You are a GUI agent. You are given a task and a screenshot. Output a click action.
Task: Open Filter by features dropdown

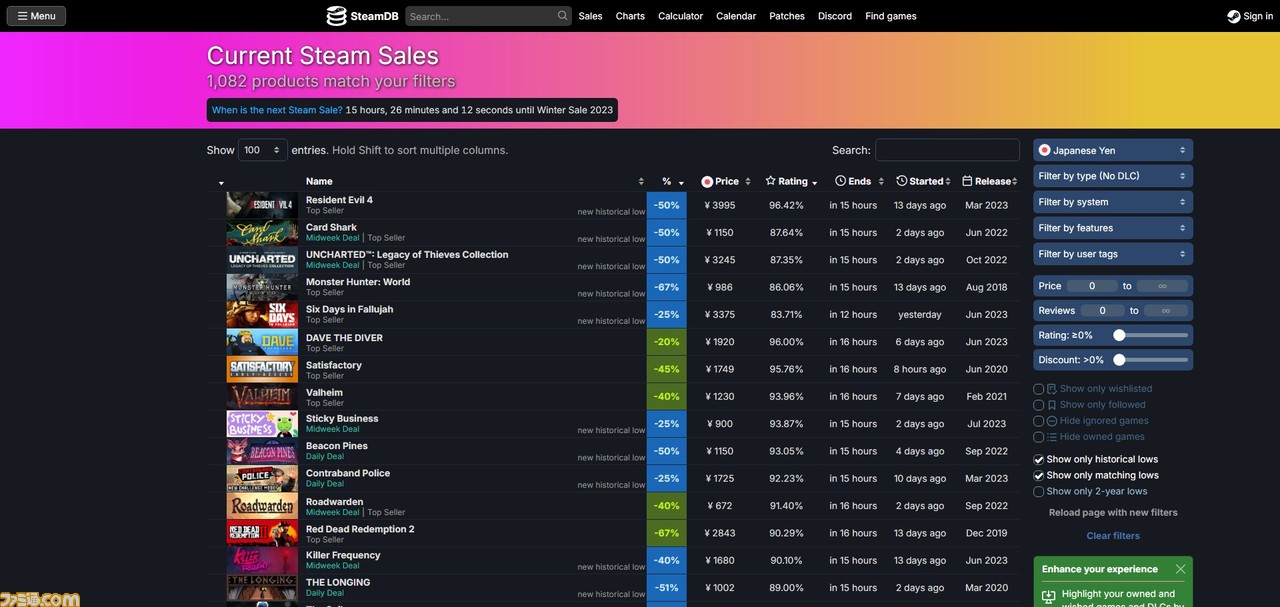[1113, 228]
